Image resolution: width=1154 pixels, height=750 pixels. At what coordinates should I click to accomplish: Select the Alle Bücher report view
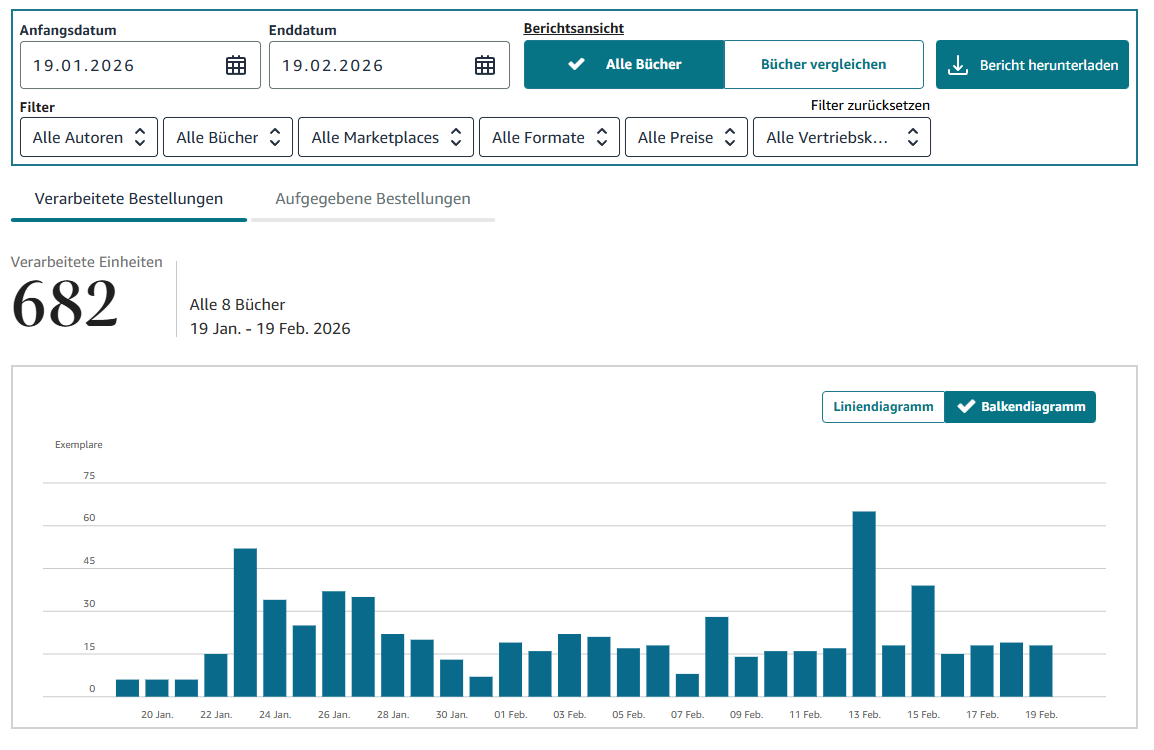[624, 65]
